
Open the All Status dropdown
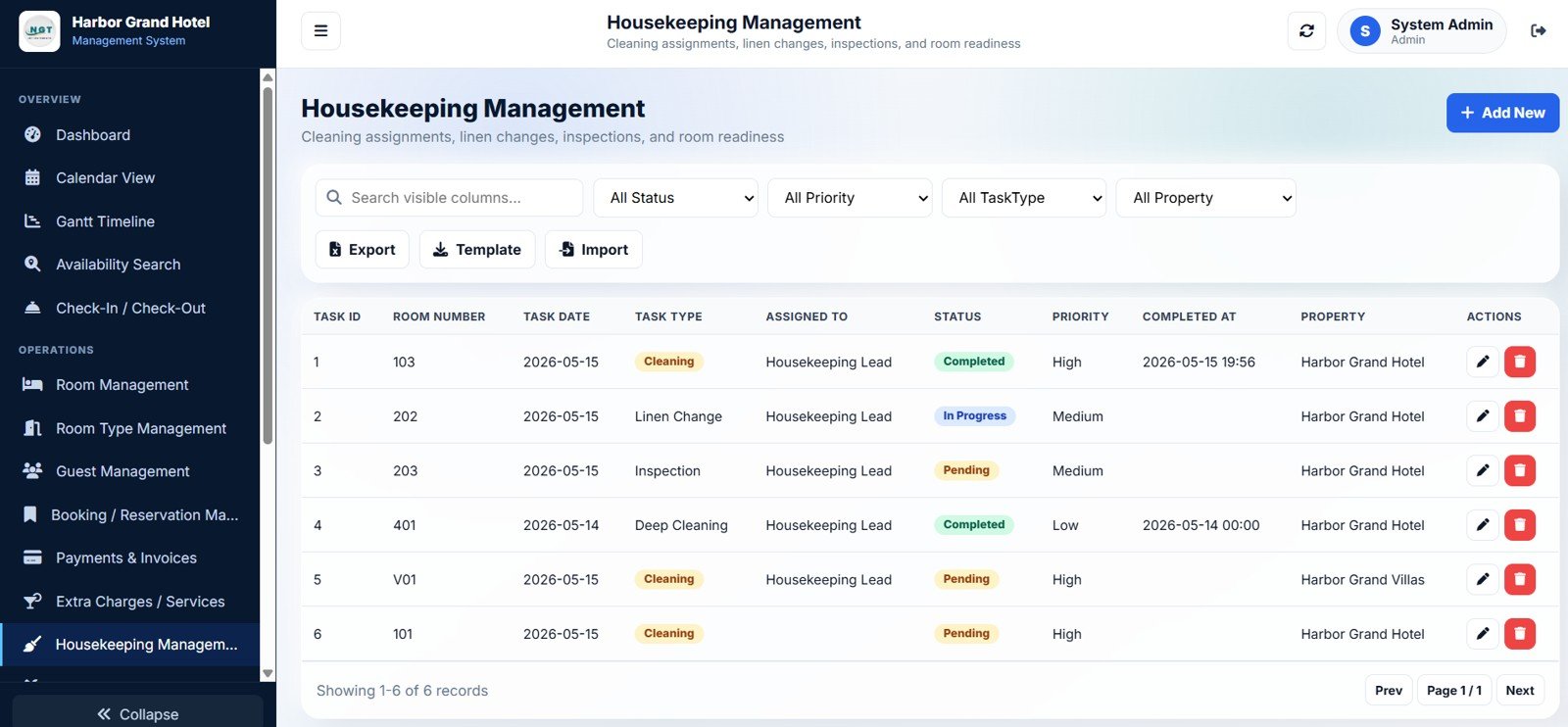click(x=675, y=197)
